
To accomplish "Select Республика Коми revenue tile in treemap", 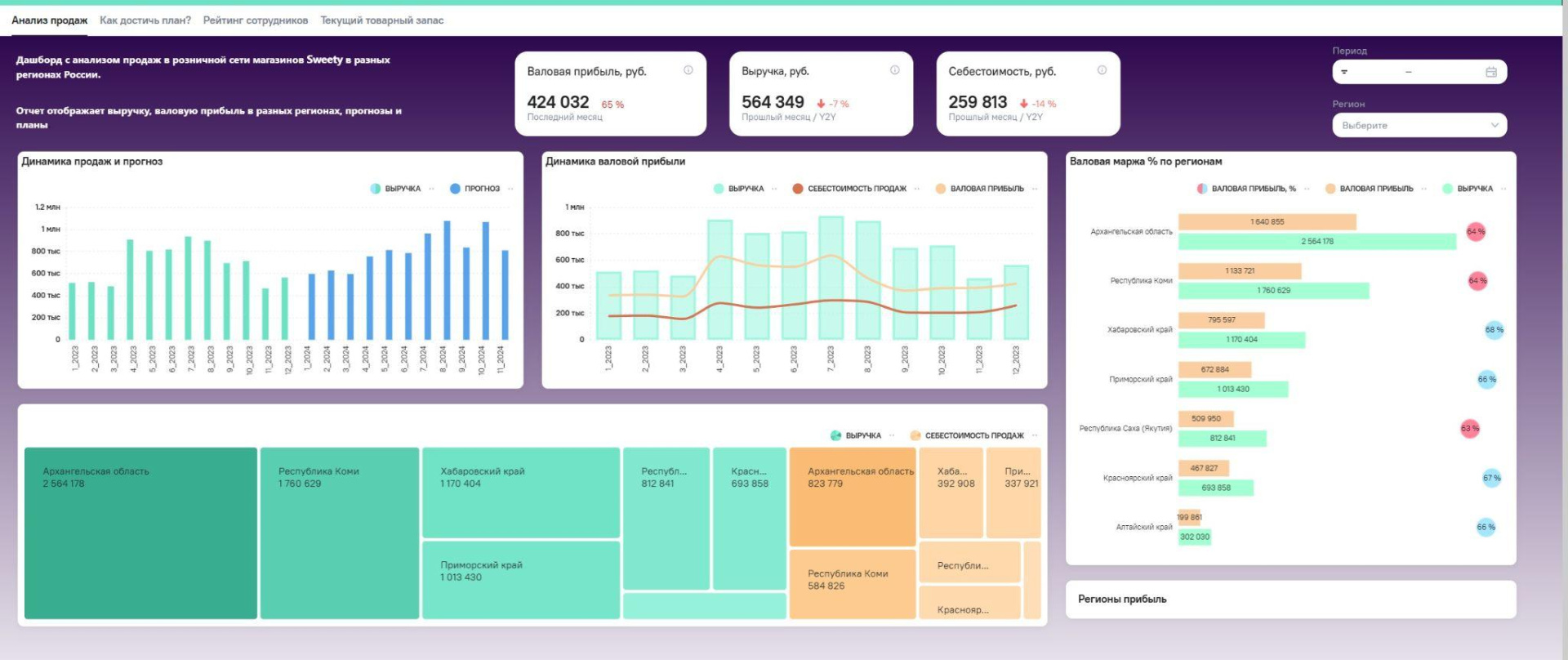I will tap(339, 533).
